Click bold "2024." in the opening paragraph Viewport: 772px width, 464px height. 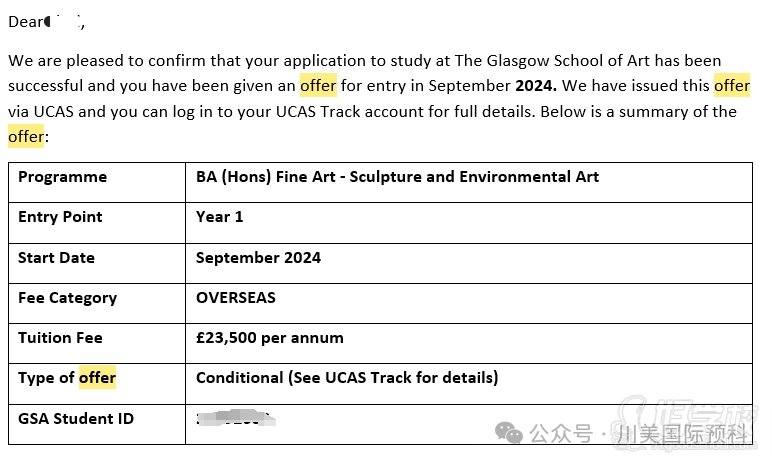(x=535, y=86)
